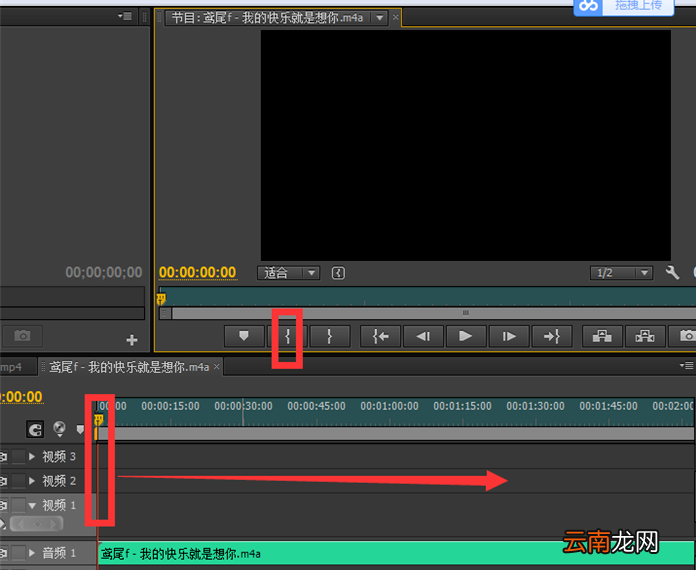The height and width of the screenshot is (570, 696).
Task: Click the 视频 3 track name
Action: pyautogui.click(x=59, y=456)
